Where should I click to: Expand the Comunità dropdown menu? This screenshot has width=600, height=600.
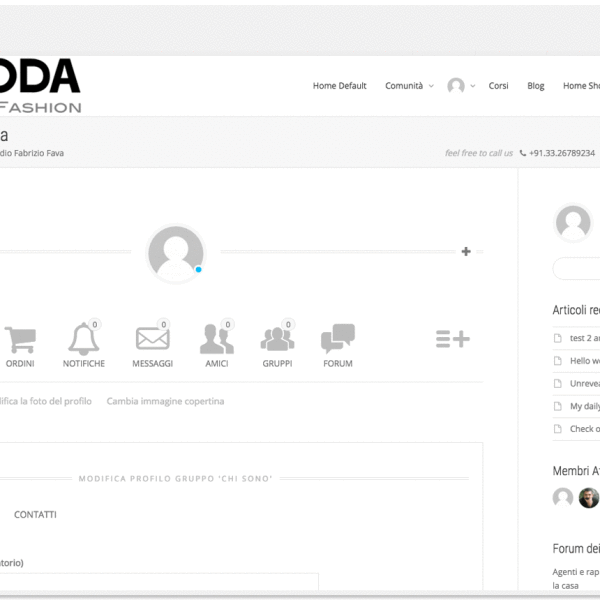pos(409,86)
